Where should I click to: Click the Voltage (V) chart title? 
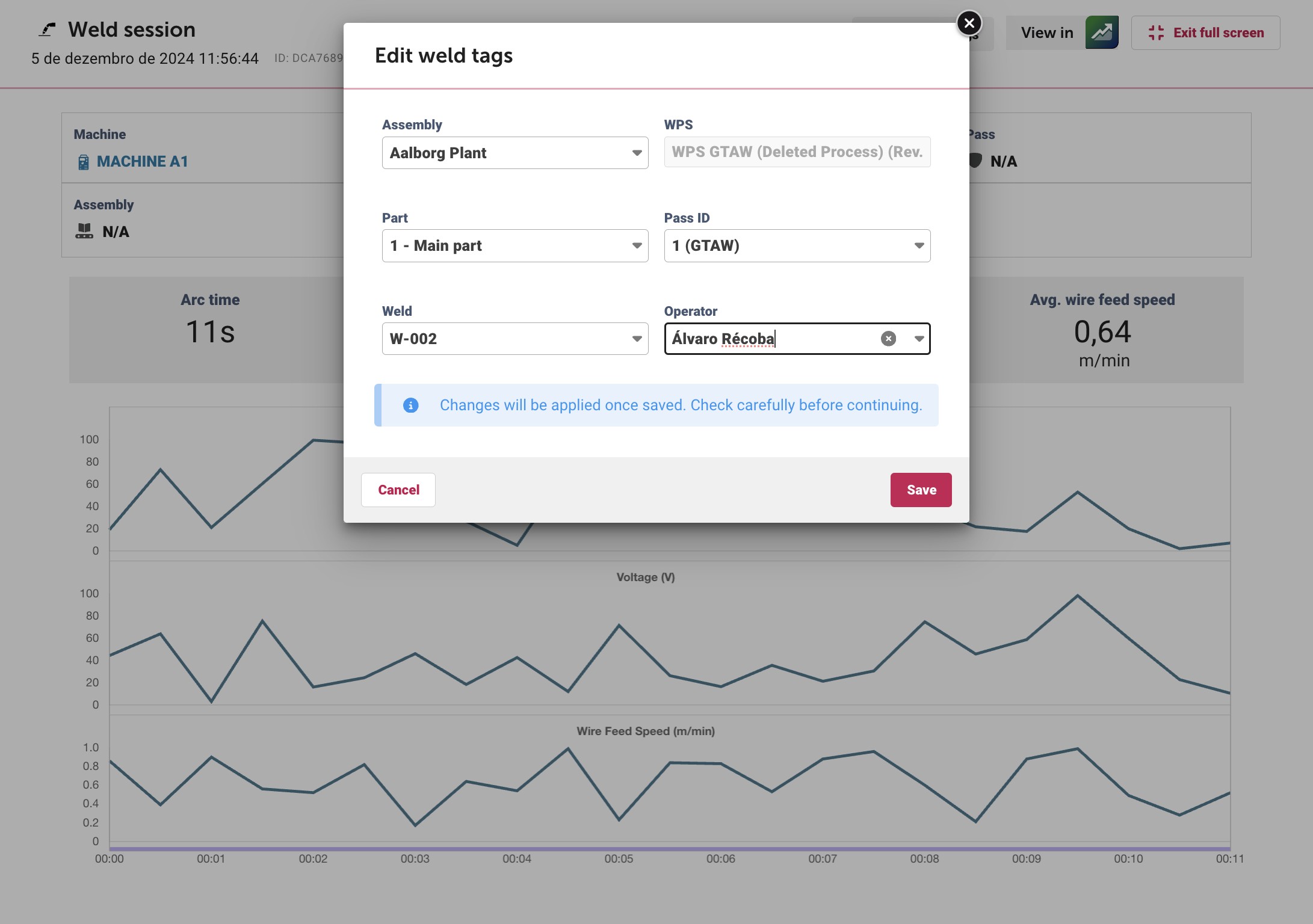646,577
